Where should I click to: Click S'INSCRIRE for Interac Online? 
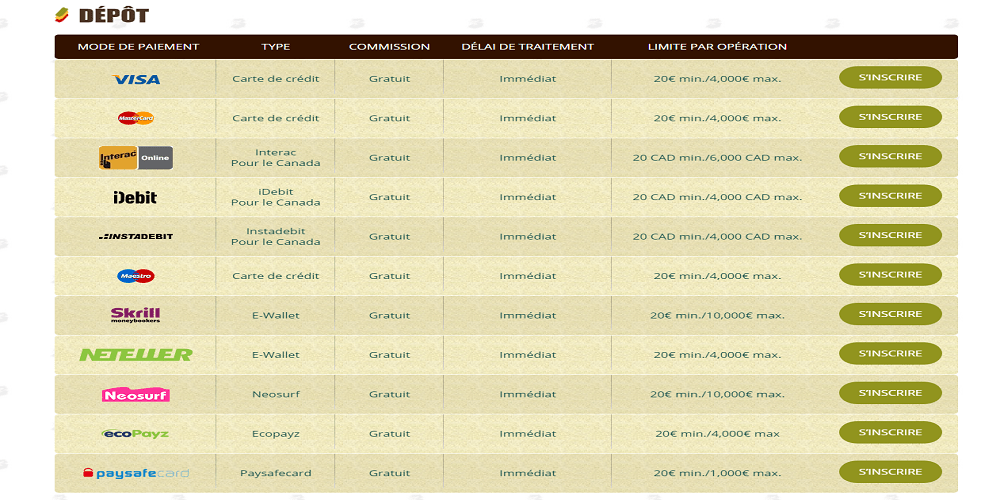click(x=890, y=156)
